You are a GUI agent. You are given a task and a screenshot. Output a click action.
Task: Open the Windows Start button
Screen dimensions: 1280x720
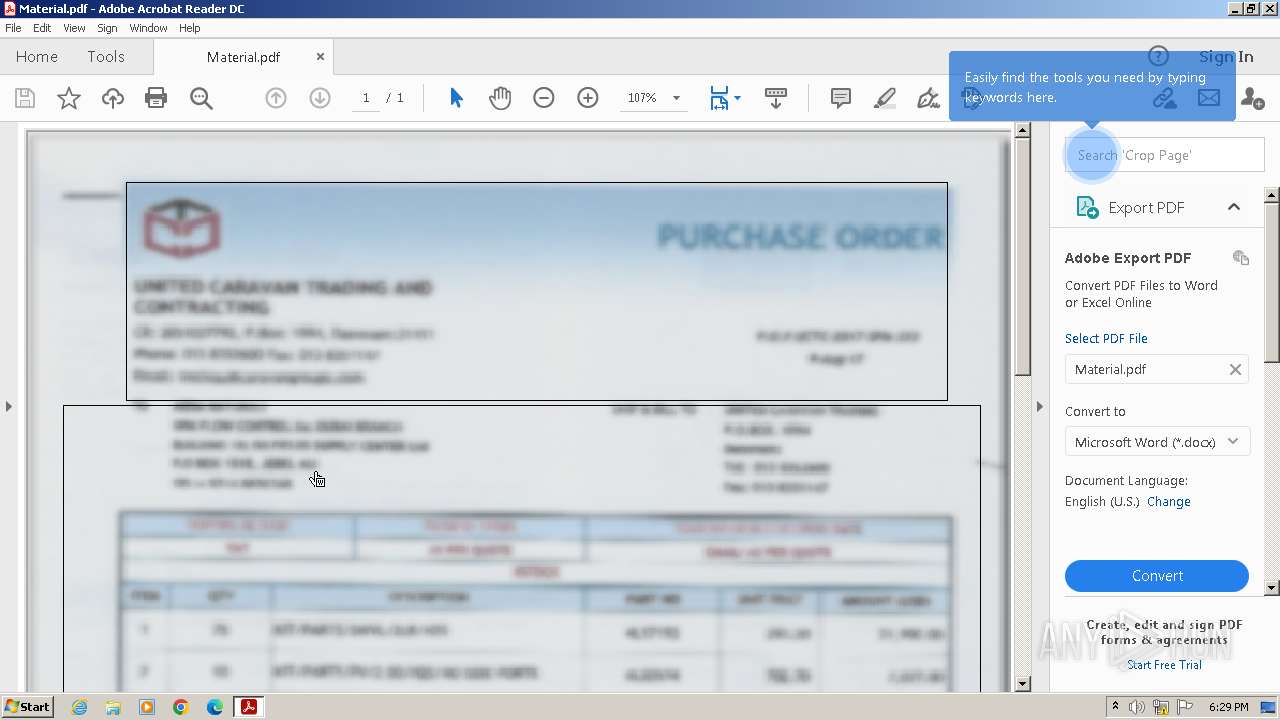(x=27, y=707)
